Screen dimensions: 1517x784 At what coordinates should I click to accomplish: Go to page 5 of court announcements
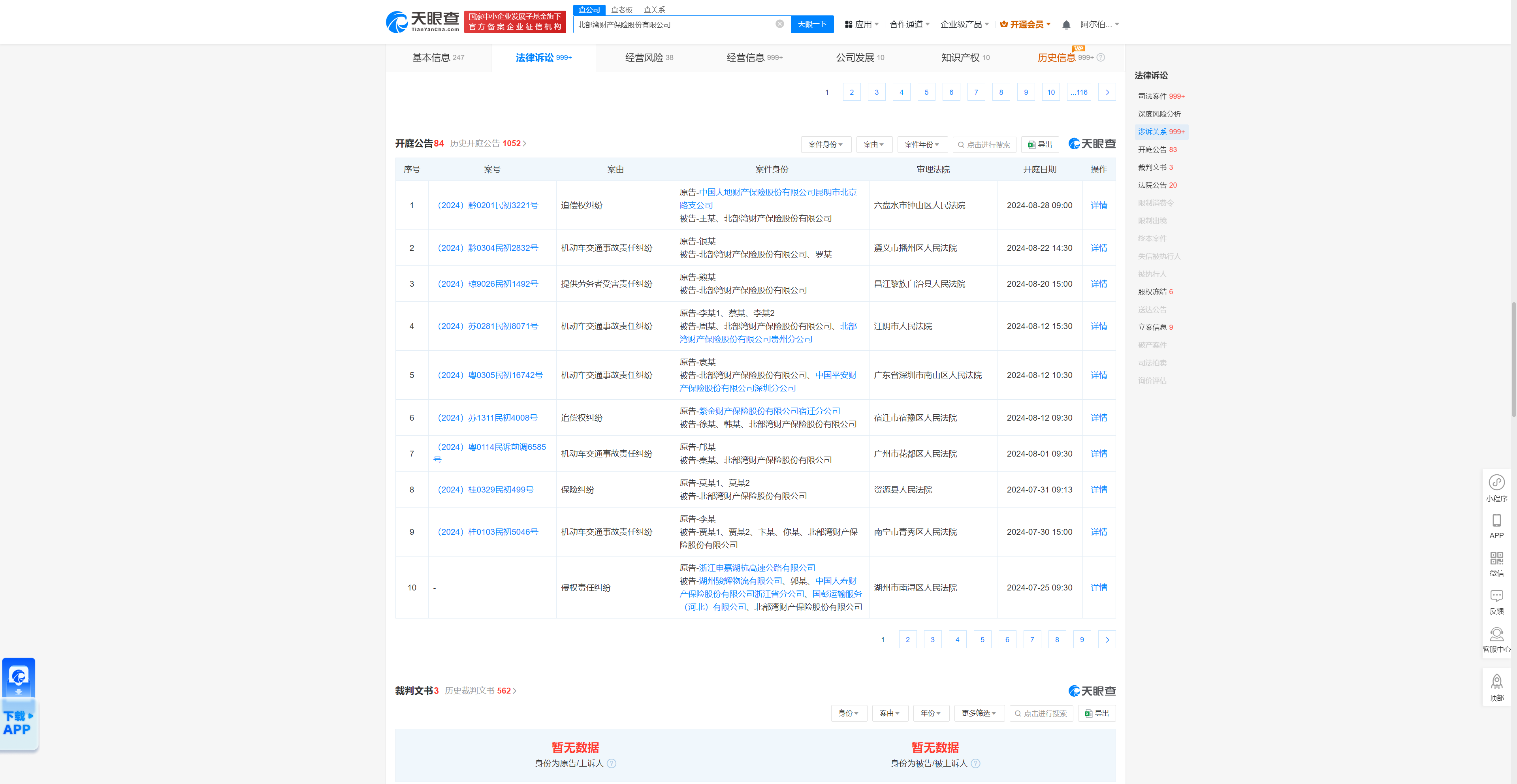[x=982, y=639]
